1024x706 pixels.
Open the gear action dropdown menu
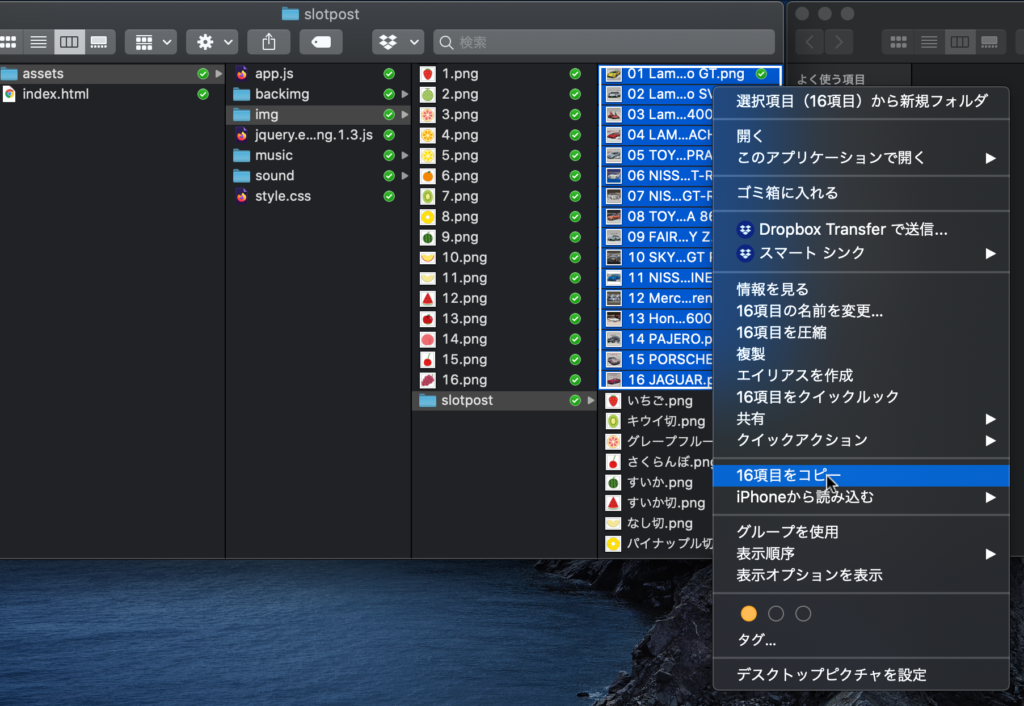click(212, 42)
